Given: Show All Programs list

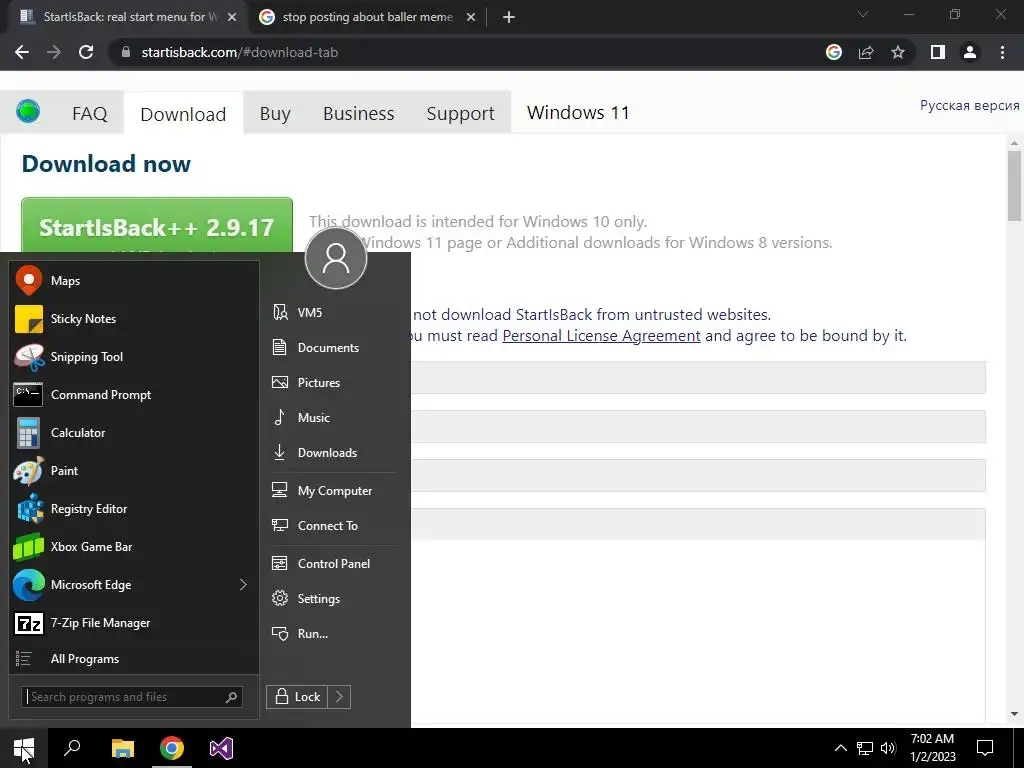Looking at the screenshot, I should click(134, 658).
